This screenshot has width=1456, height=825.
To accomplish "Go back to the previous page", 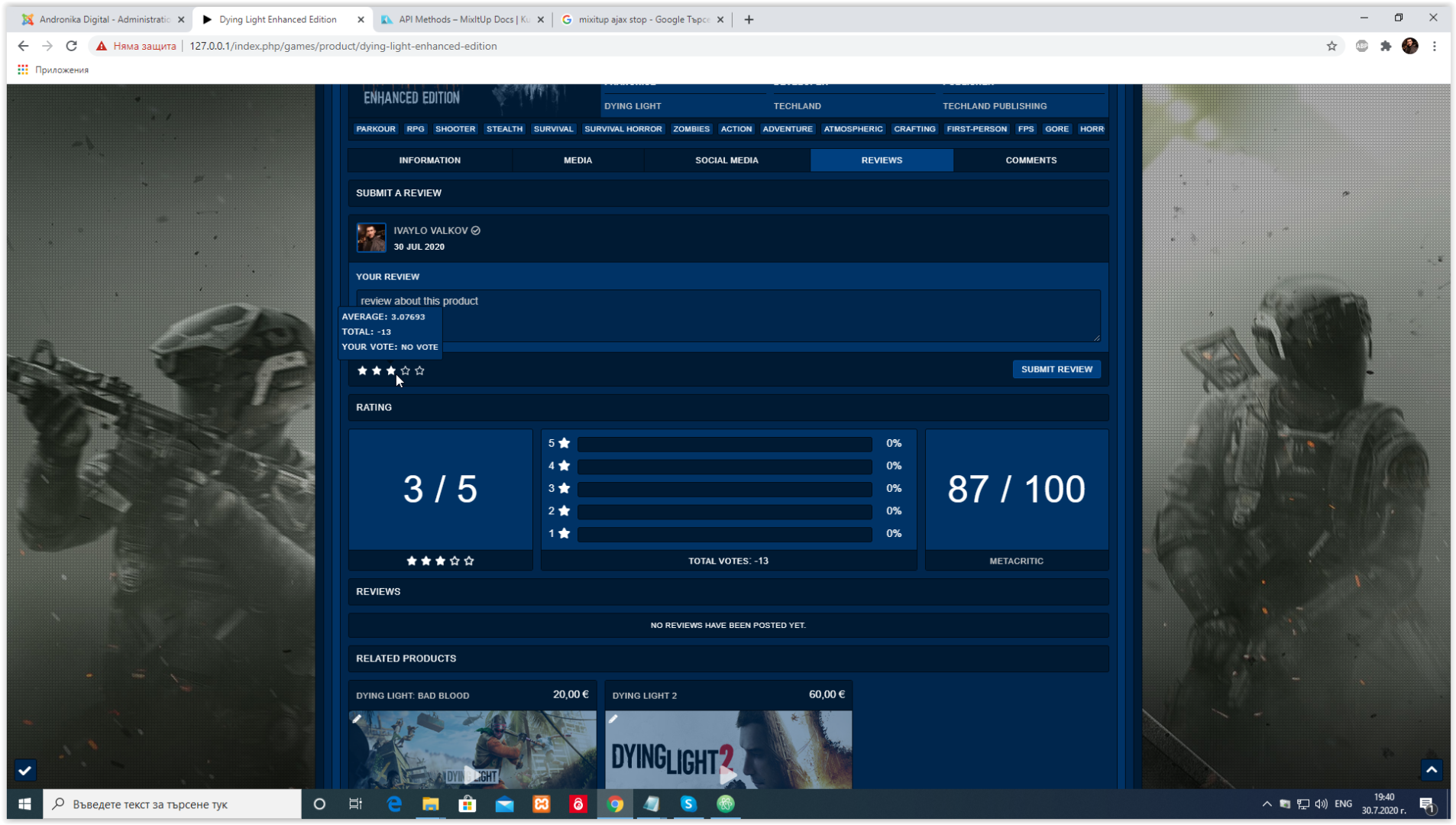I will (x=23, y=46).
